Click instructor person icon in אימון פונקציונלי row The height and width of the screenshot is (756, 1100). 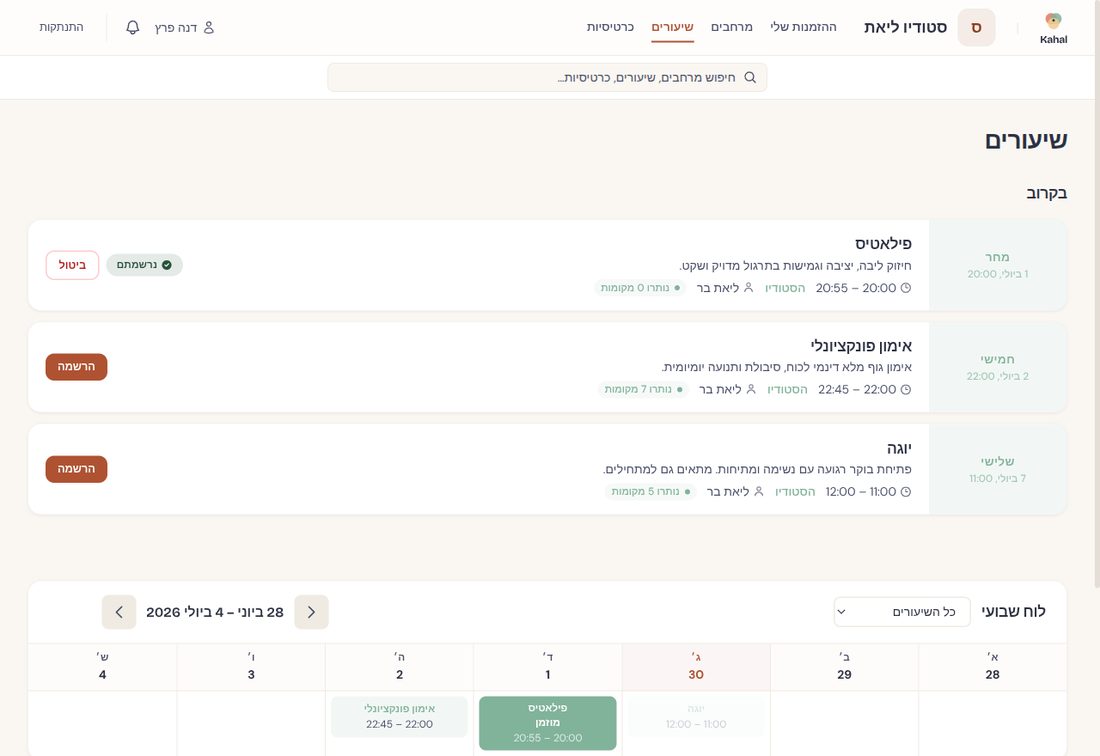point(751,389)
